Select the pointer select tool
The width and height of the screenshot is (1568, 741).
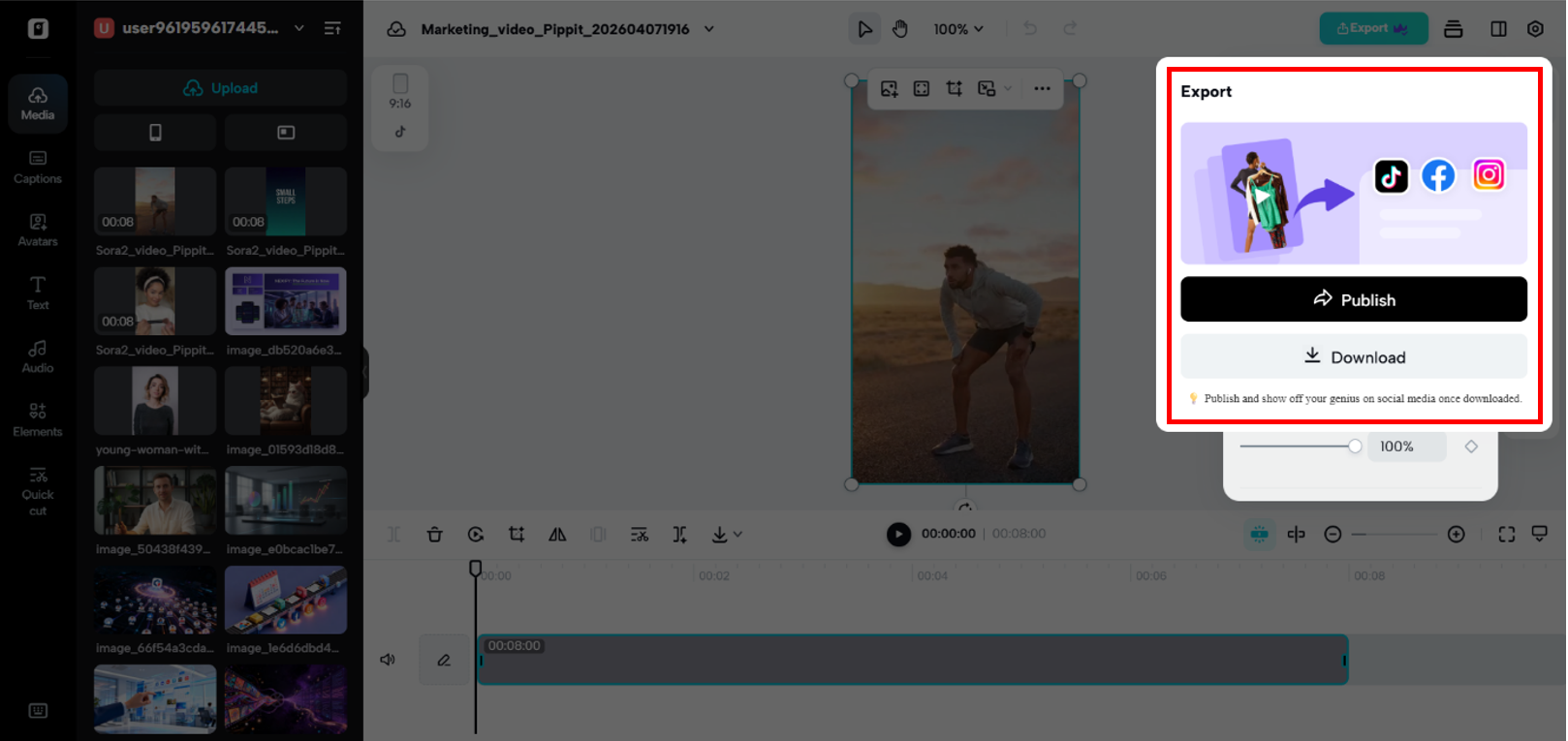tap(864, 29)
